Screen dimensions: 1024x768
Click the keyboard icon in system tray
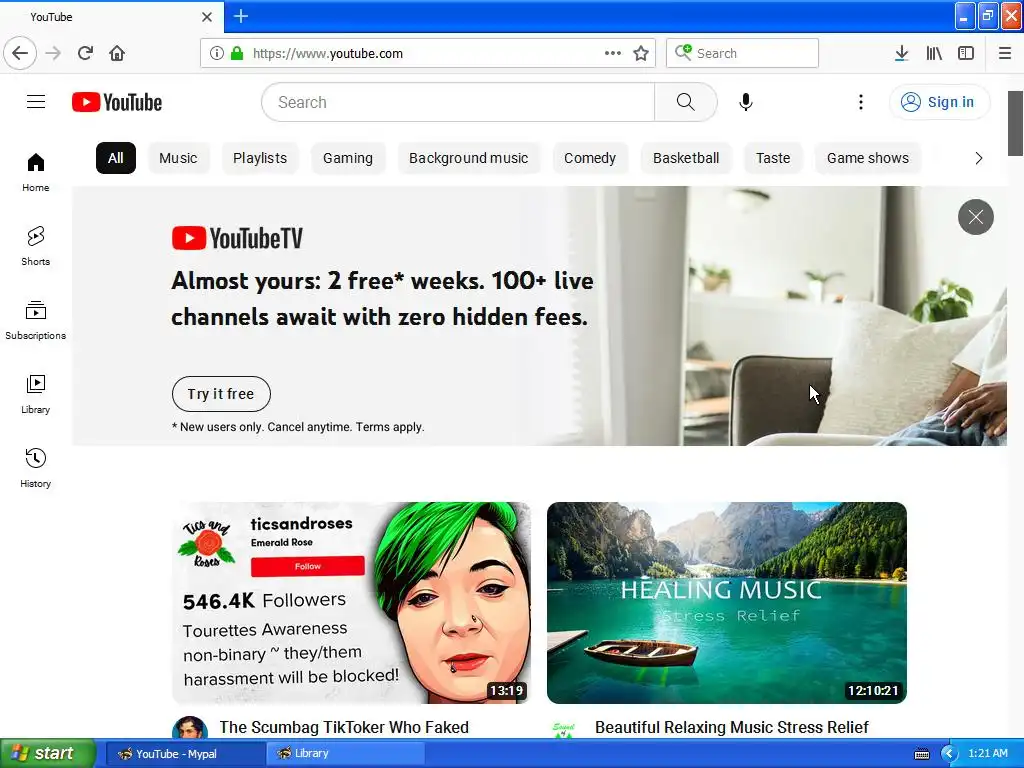pyautogui.click(x=921, y=754)
